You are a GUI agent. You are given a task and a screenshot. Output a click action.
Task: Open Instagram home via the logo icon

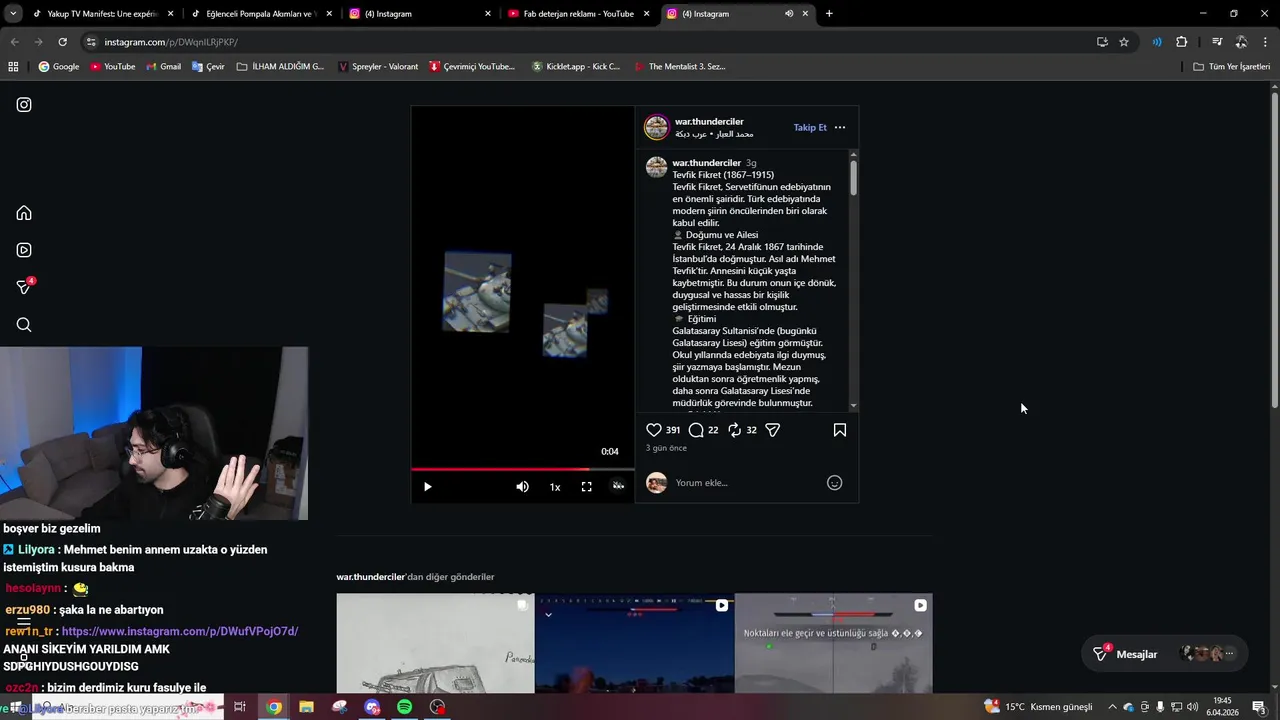tap(24, 105)
